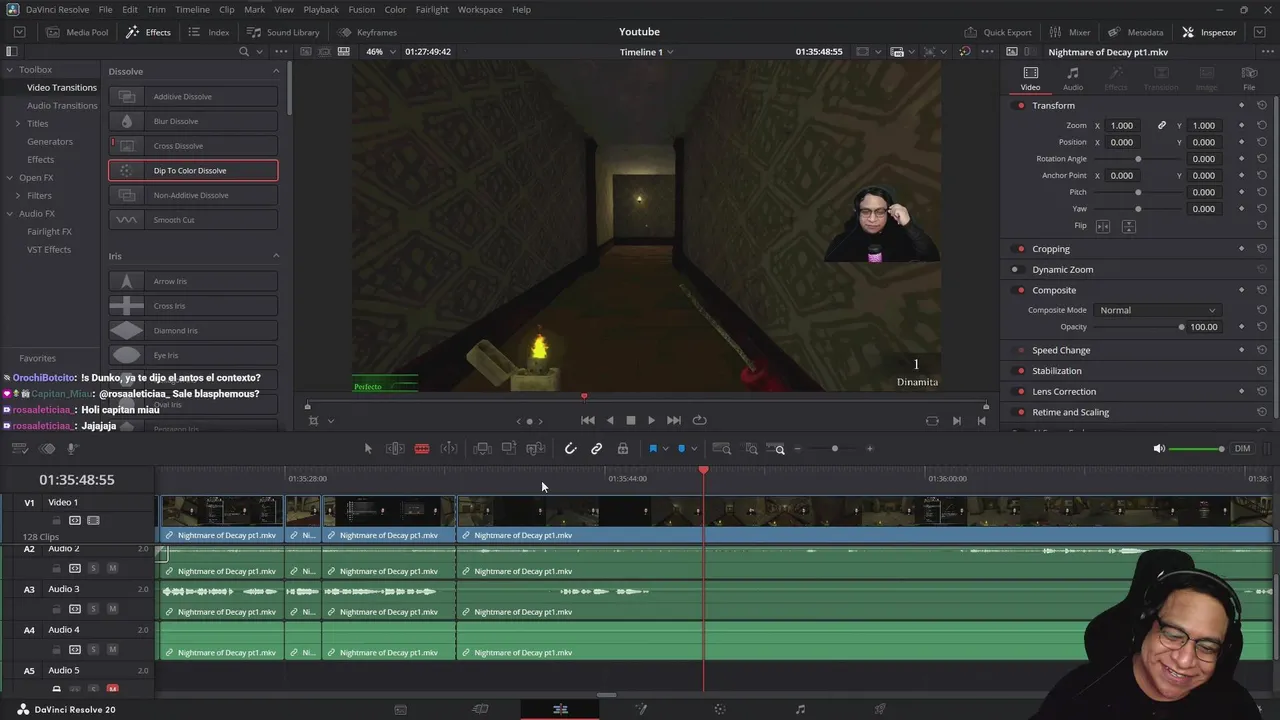Open the Deliver page rocket icon

(x=880, y=709)
